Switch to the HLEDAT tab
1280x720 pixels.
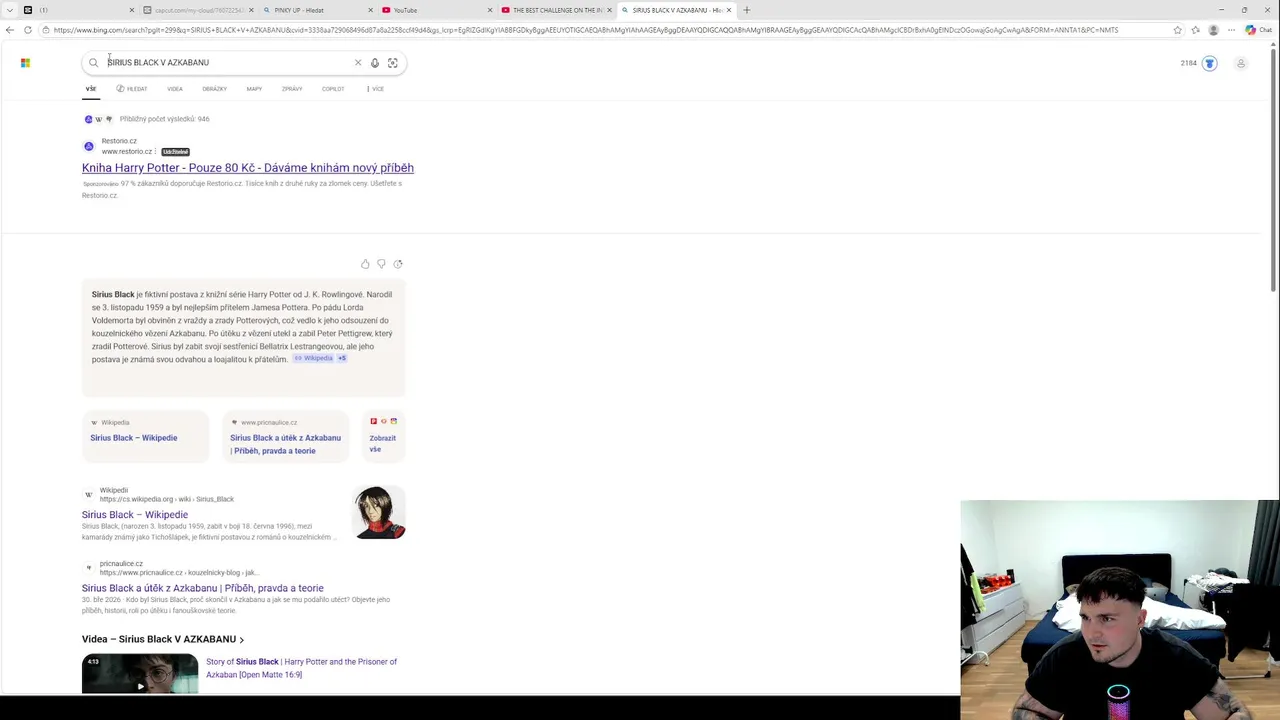[132, 89]
